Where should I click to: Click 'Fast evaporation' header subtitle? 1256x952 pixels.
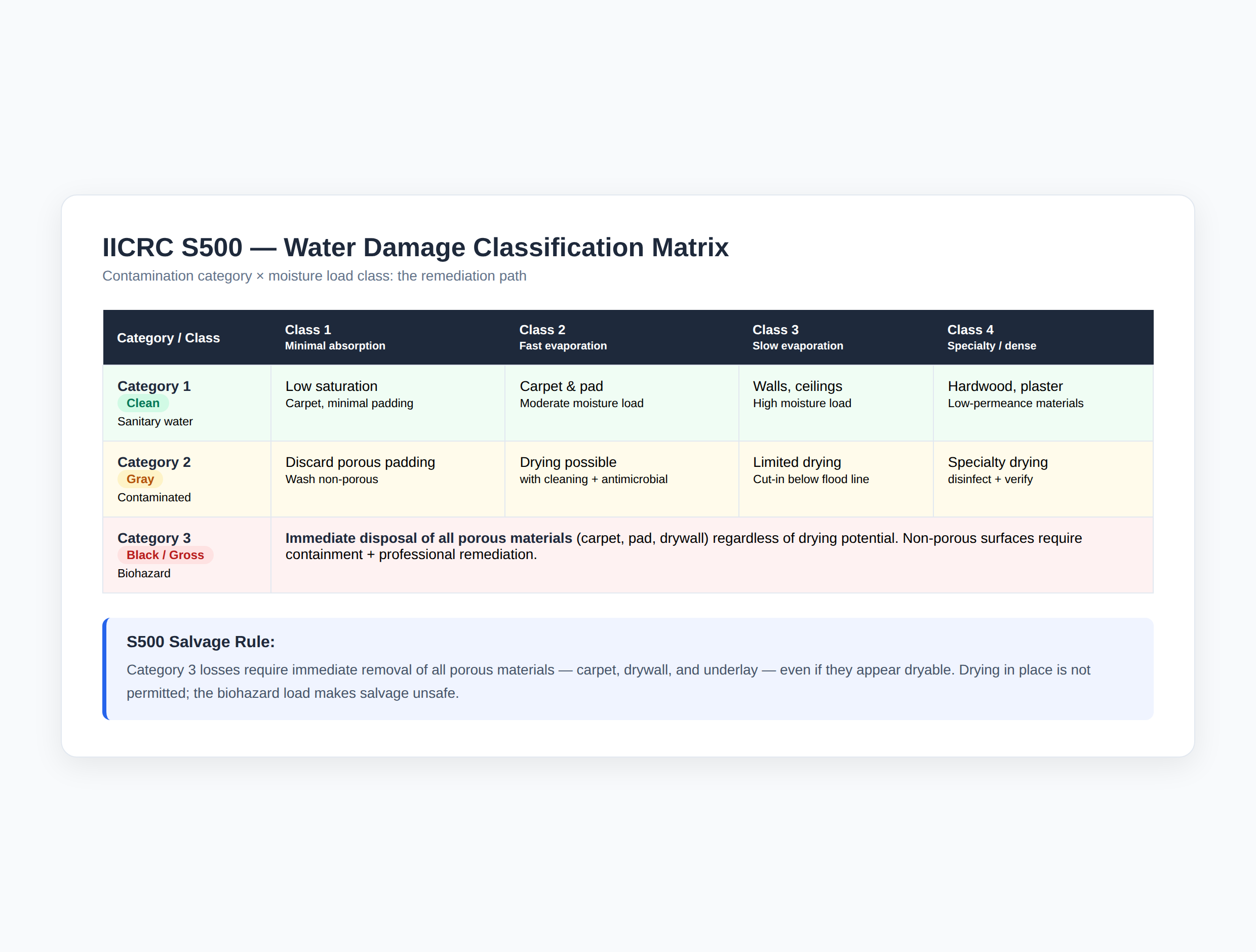(563, 346)
